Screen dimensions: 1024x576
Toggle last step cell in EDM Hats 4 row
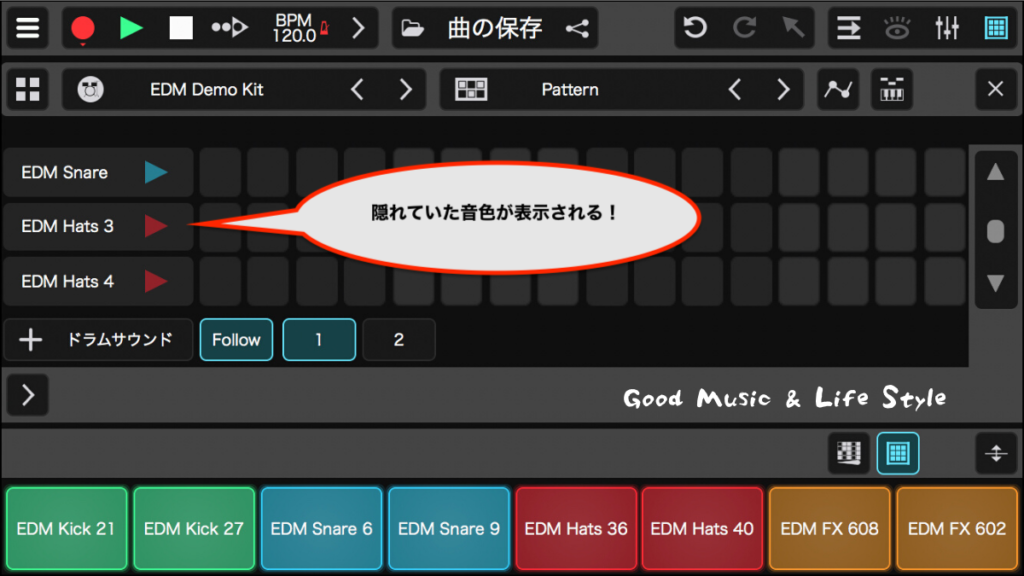point(945,281)
